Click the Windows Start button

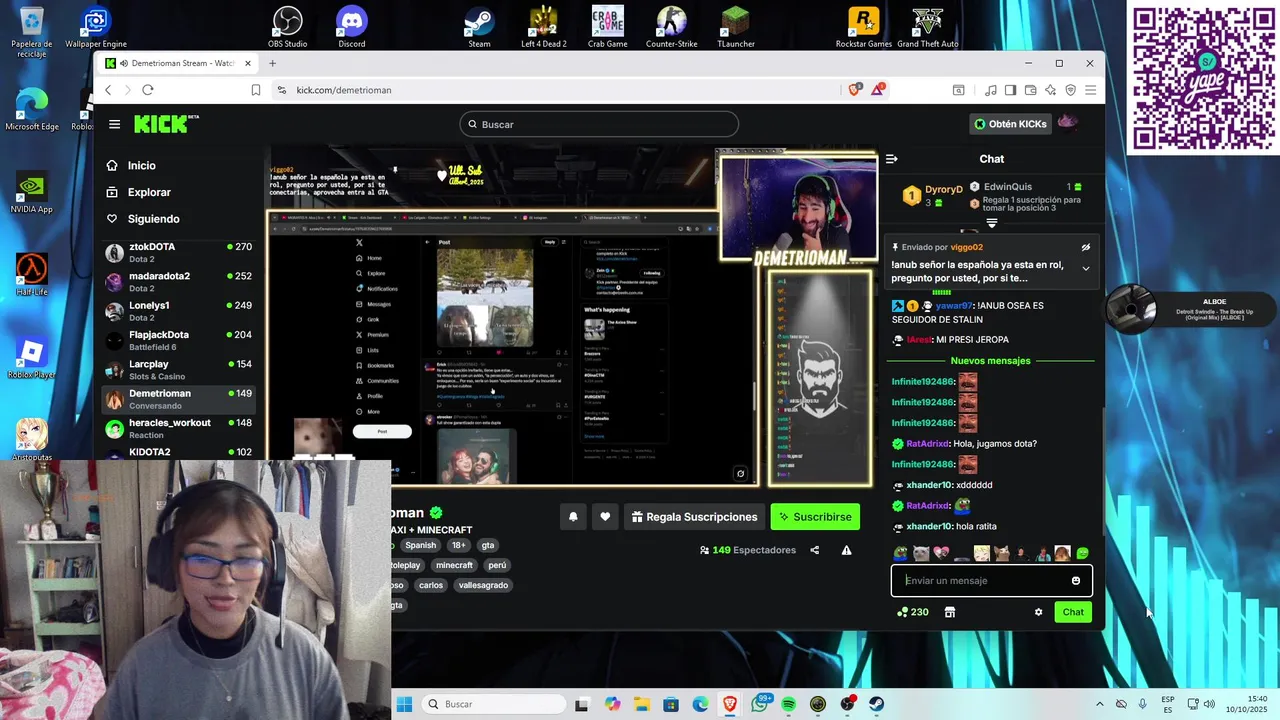click(404, 704)
